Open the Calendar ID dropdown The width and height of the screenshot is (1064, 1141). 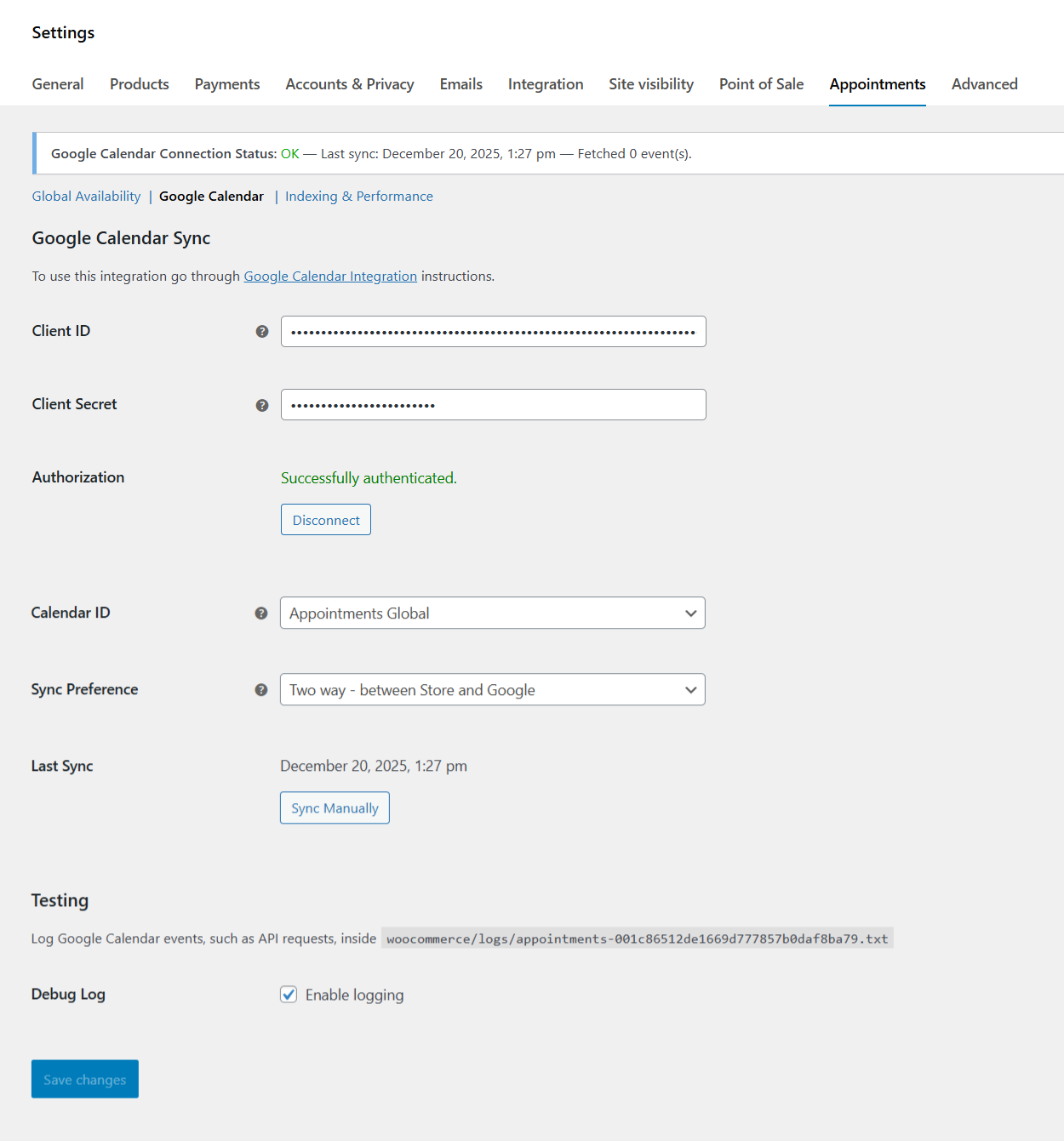pyautogui.click(x=493, y=613)
